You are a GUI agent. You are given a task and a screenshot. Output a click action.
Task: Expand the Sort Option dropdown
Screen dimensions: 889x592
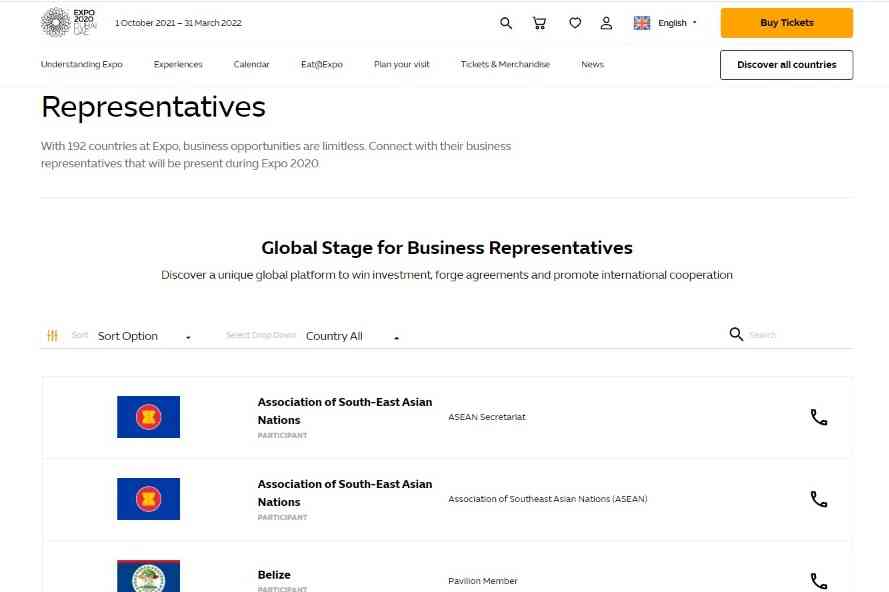tap(144, 336)
